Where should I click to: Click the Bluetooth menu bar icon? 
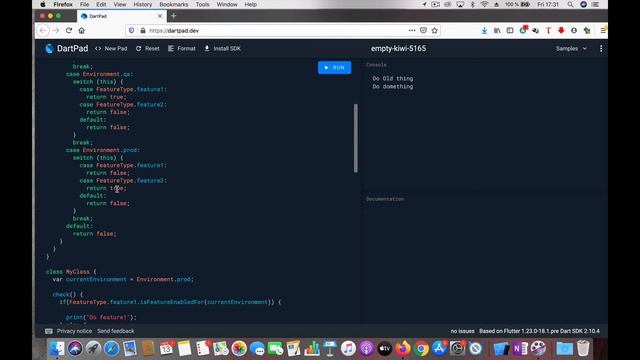coord(473,4)
